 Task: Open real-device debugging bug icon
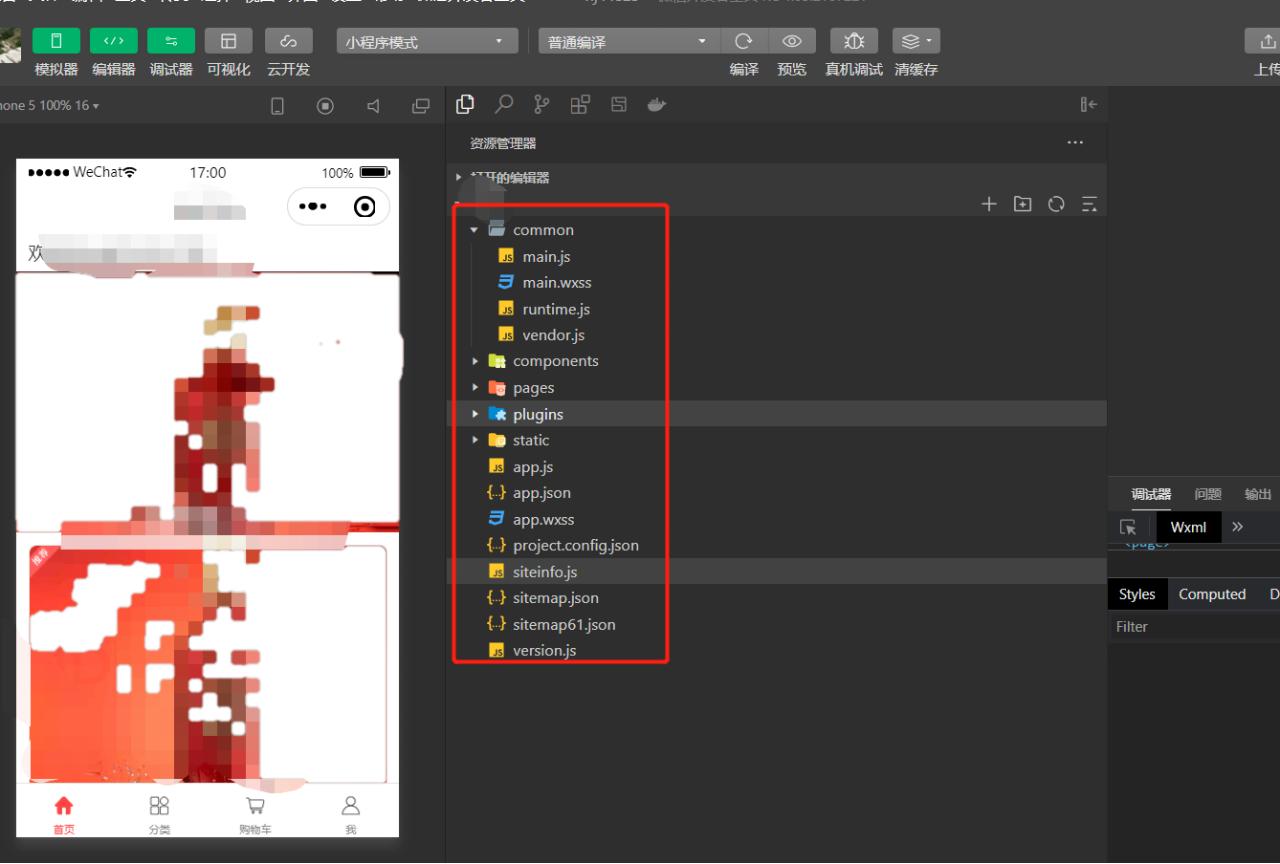(854, 41)
